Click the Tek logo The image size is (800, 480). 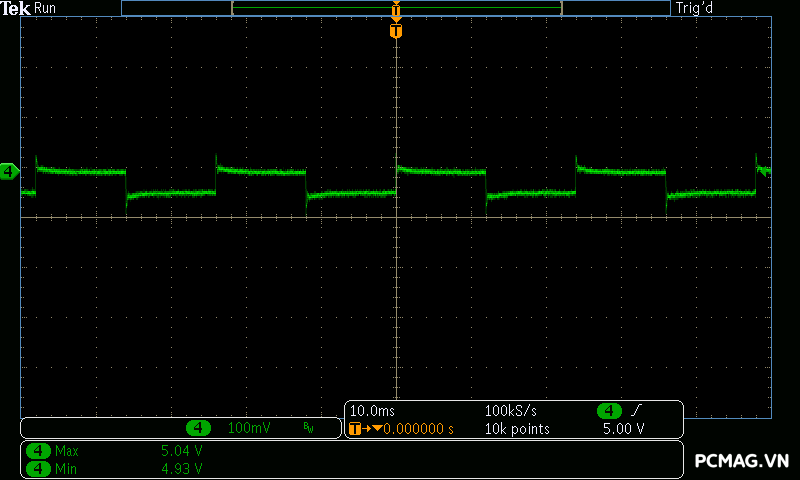point(17,8)
